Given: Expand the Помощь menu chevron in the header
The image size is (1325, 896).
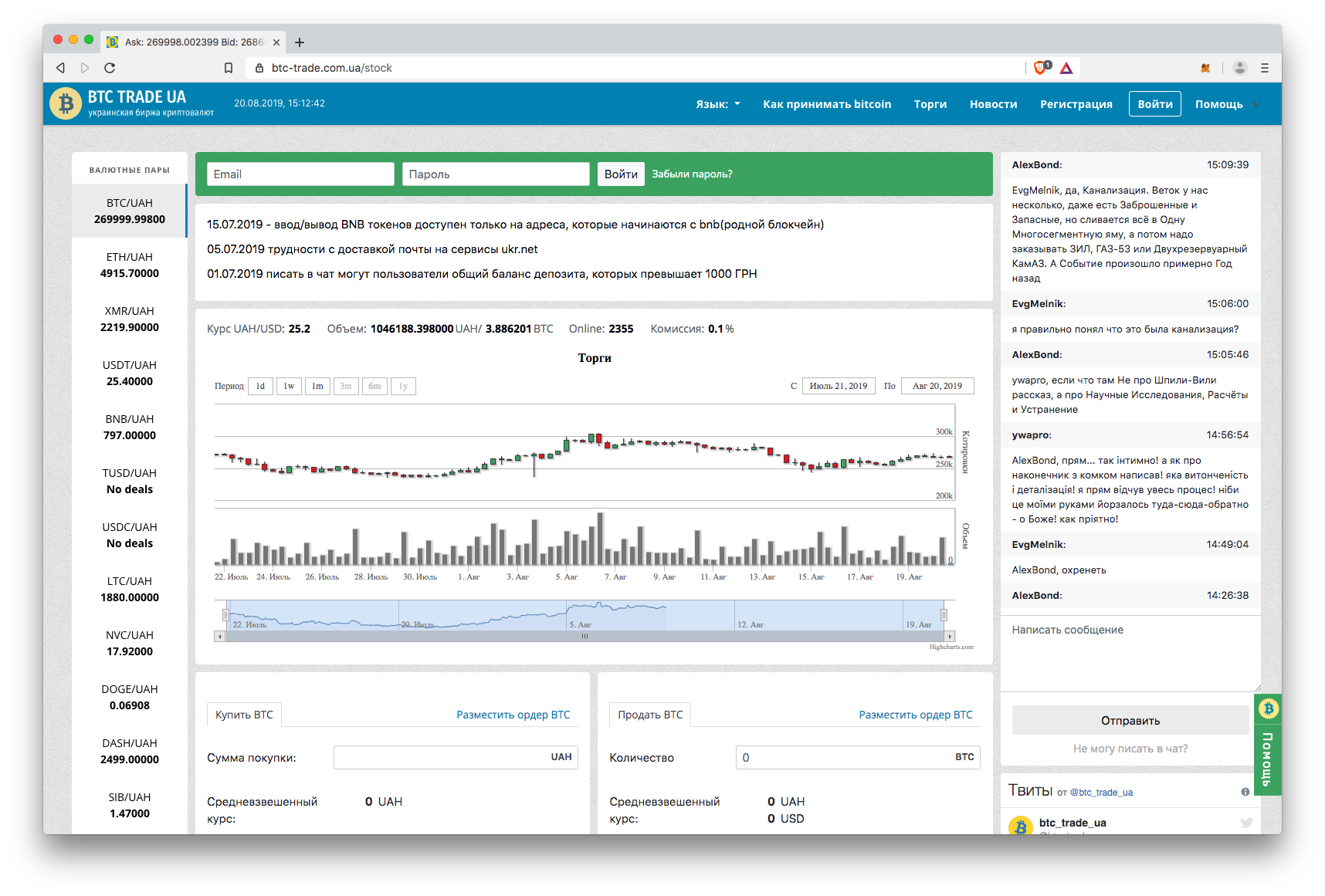Looking at the screenshot, I should point(1256,104).
